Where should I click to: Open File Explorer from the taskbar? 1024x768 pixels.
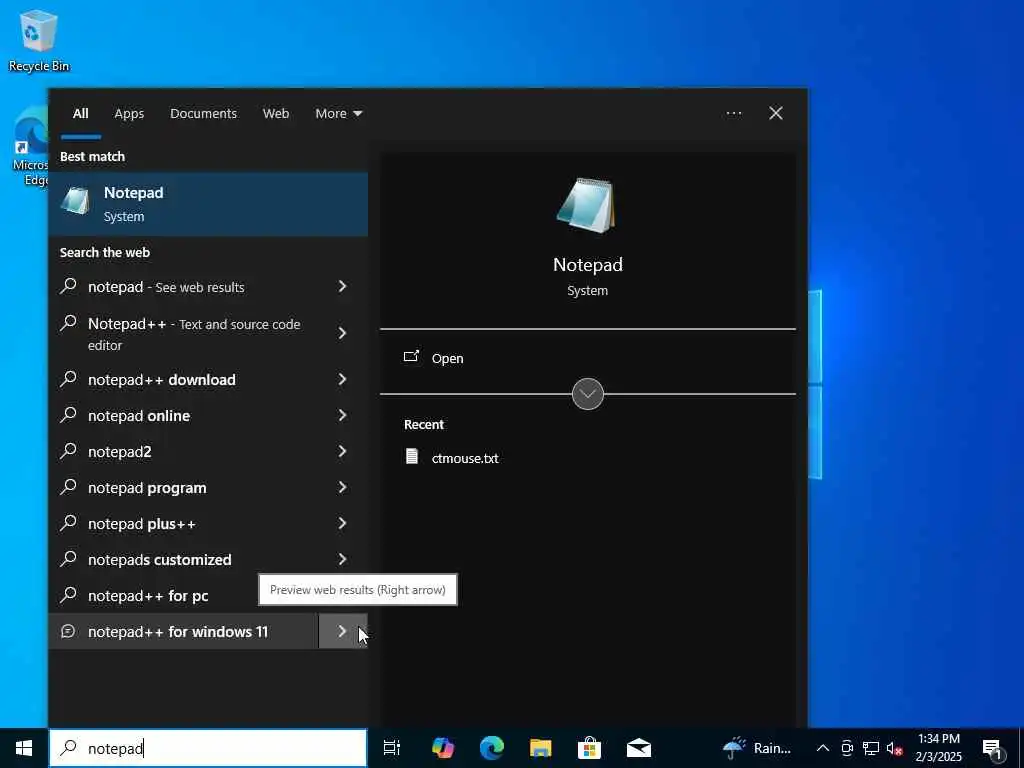point(541,748)
